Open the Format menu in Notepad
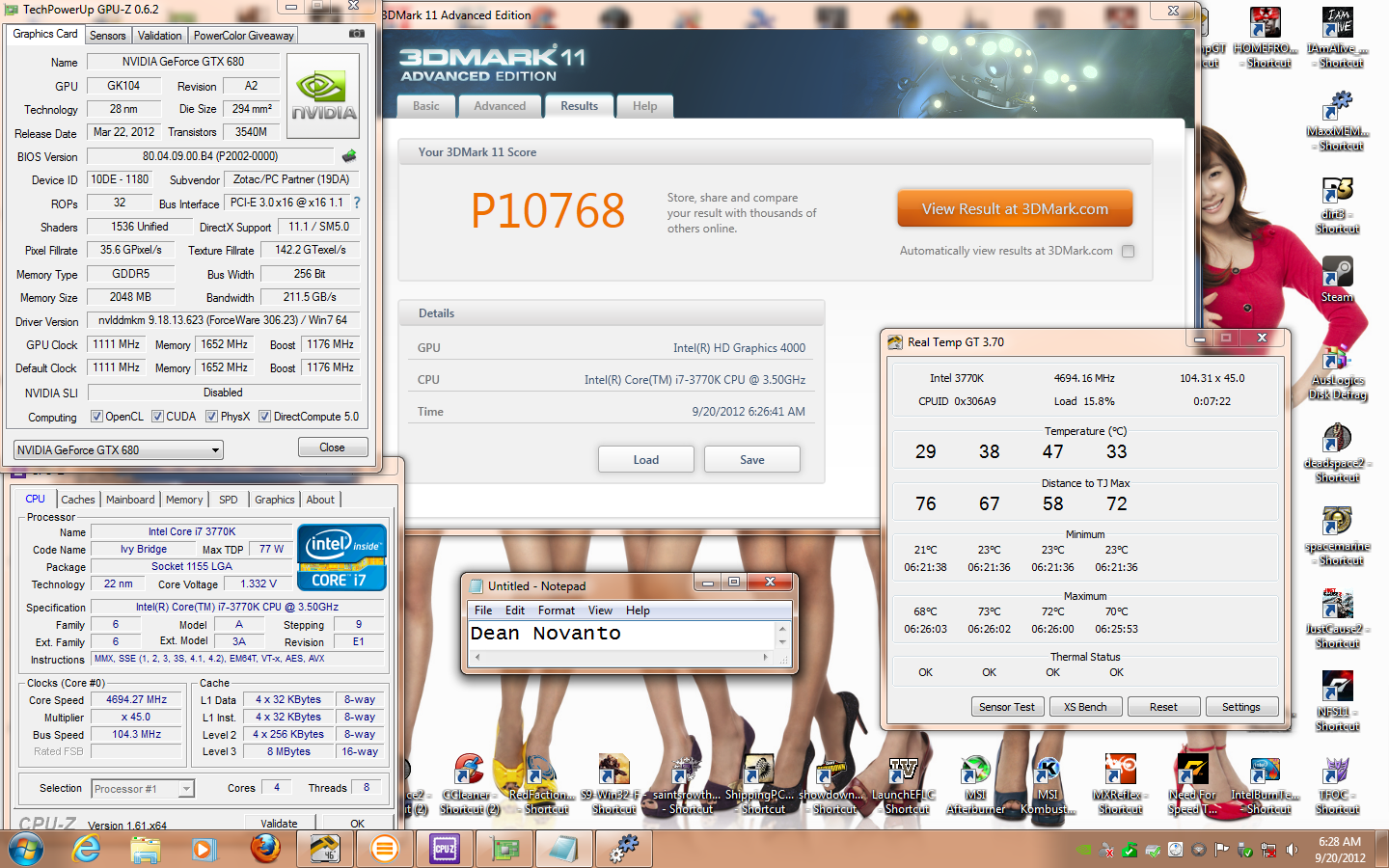1389x868 pixels. 556,610
